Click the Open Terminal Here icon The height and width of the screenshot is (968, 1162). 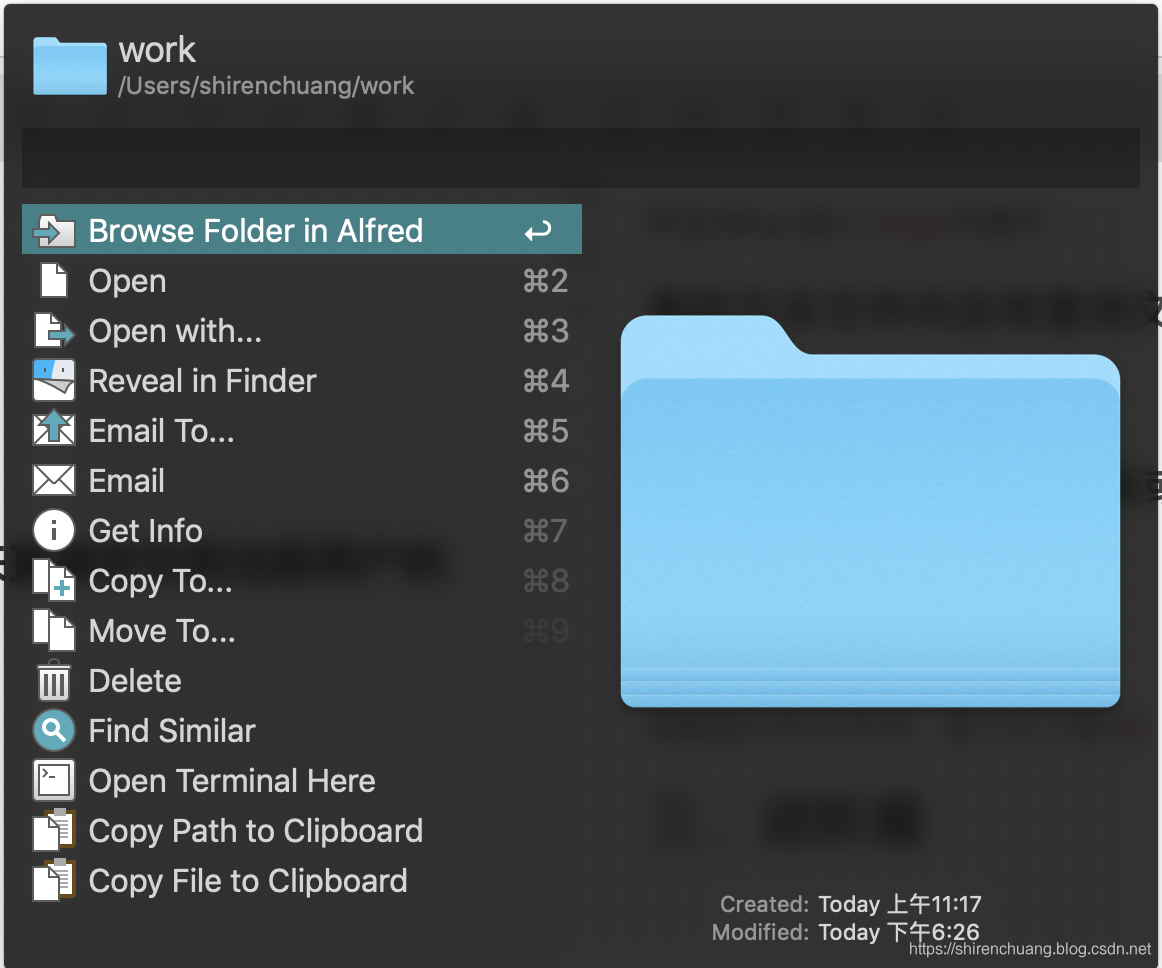point(54,780)
